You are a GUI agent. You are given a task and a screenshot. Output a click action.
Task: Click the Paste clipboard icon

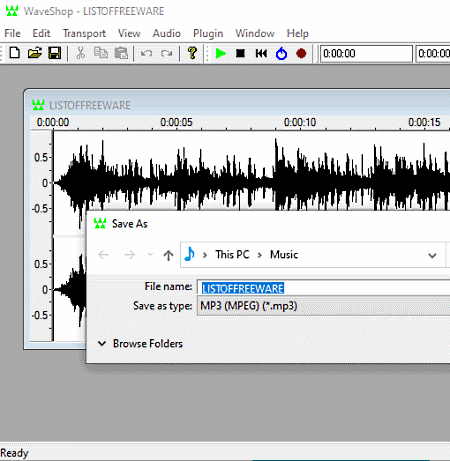pos(121,53)
